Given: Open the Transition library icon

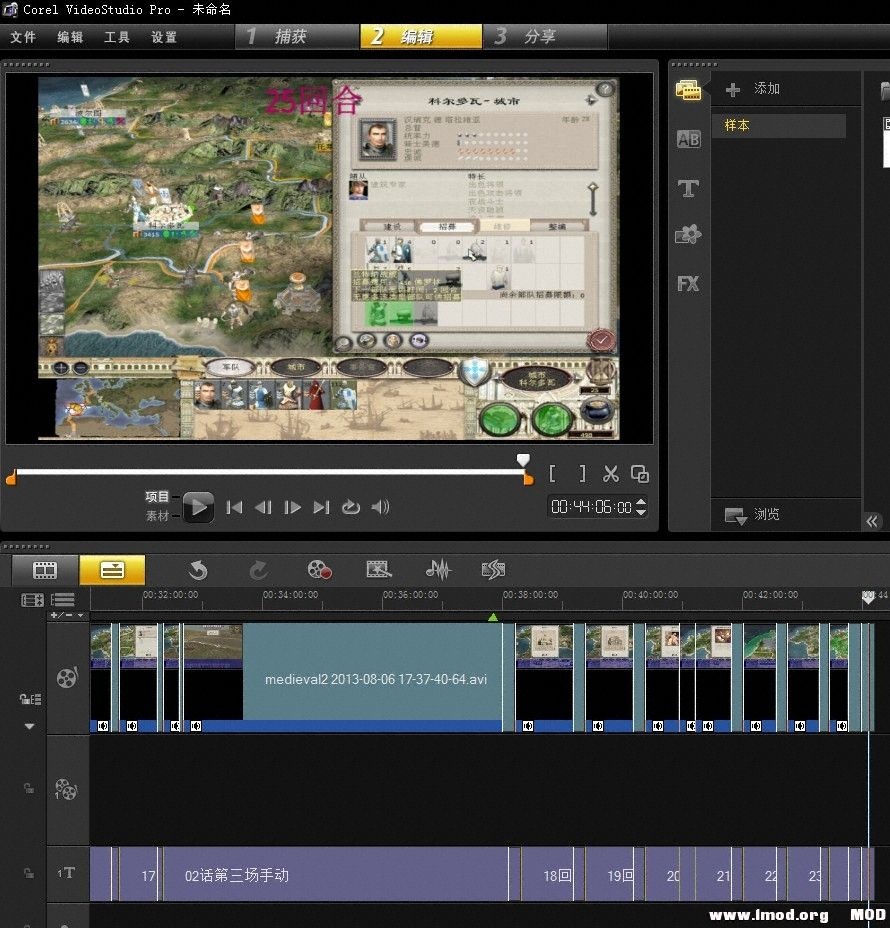Looking at the screenshot, I should click(688, 139).
